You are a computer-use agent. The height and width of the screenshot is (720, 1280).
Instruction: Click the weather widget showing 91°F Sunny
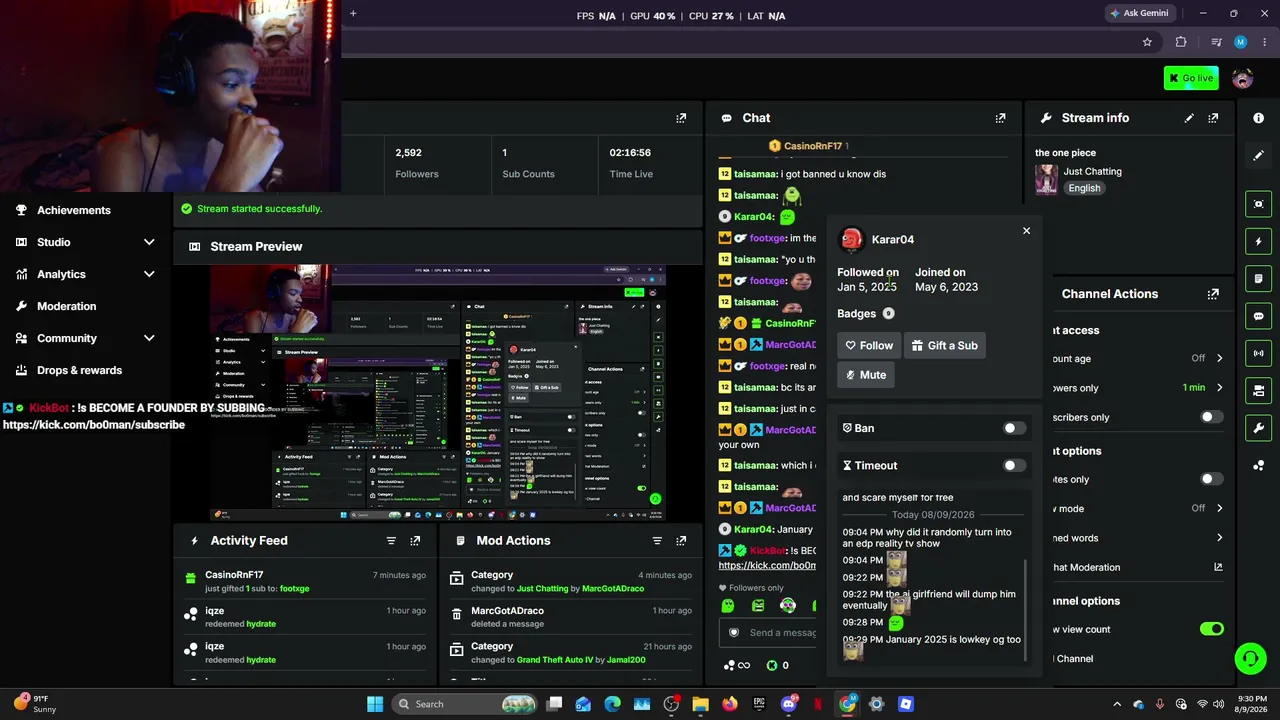tap(33, 704)
